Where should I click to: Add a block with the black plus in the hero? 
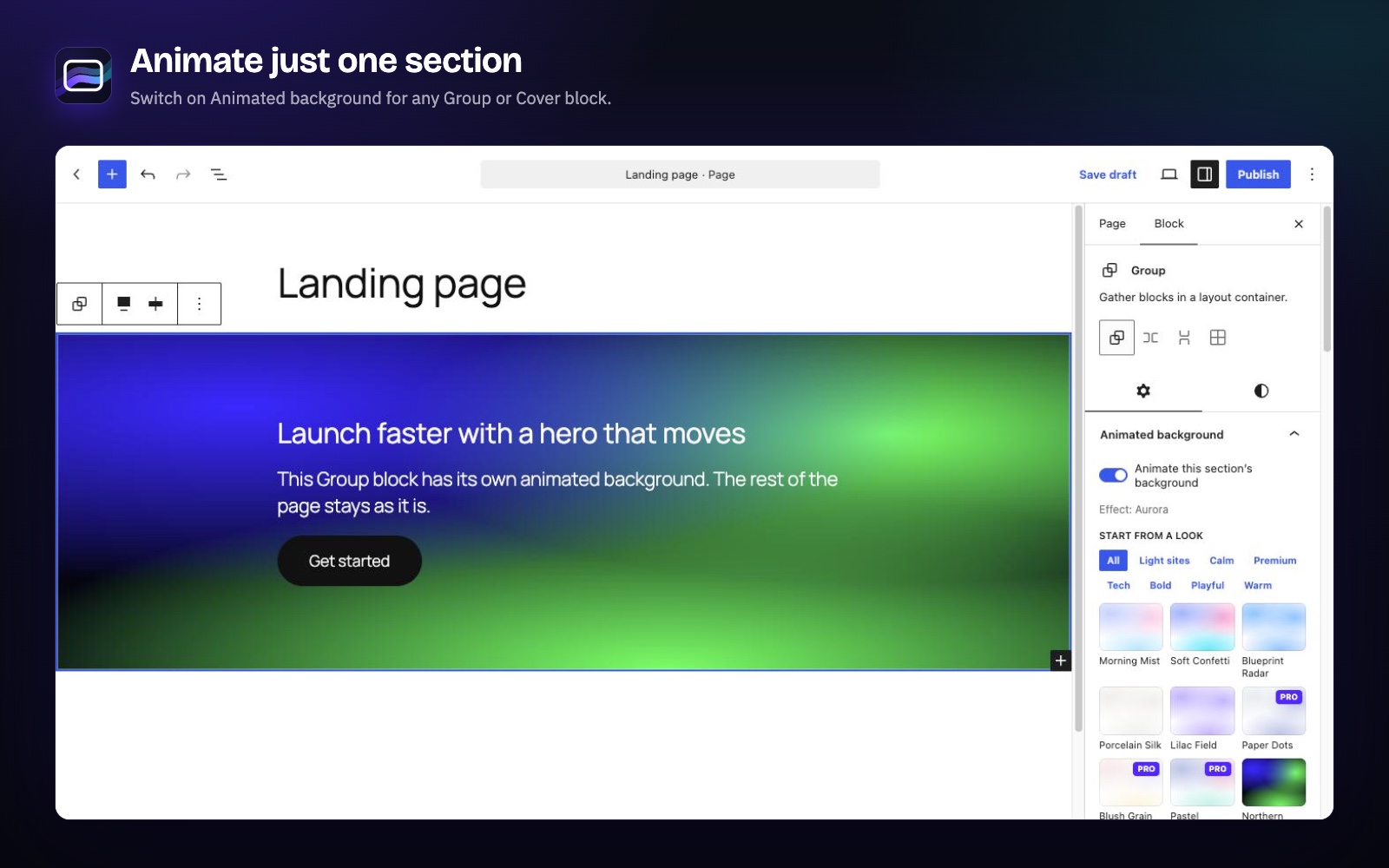pyautogui.click(x=1060, y=661)
